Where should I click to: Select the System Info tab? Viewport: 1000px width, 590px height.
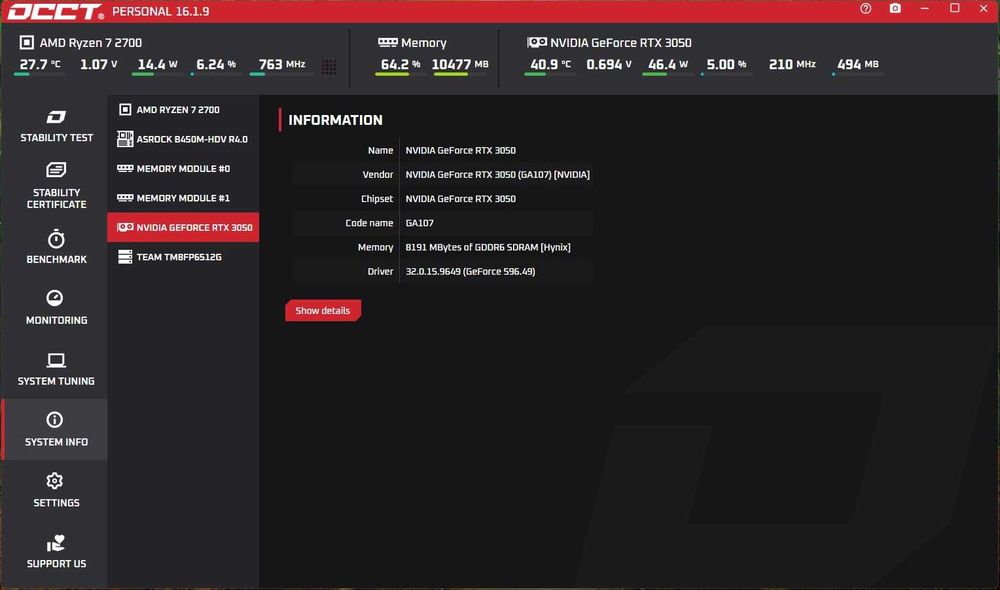point(56,429)
